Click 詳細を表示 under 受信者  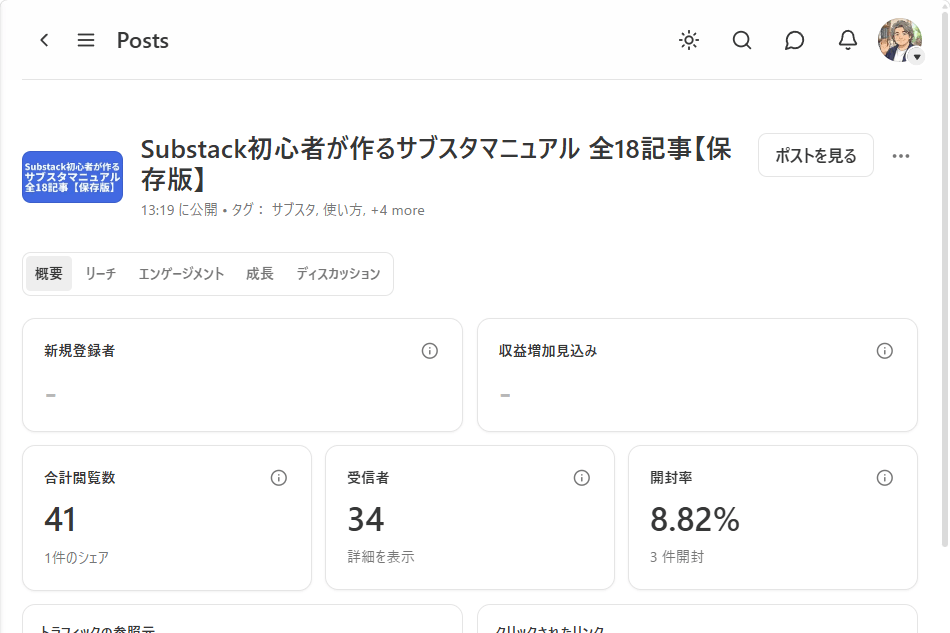pyautogui.click(x=381, y=557)
